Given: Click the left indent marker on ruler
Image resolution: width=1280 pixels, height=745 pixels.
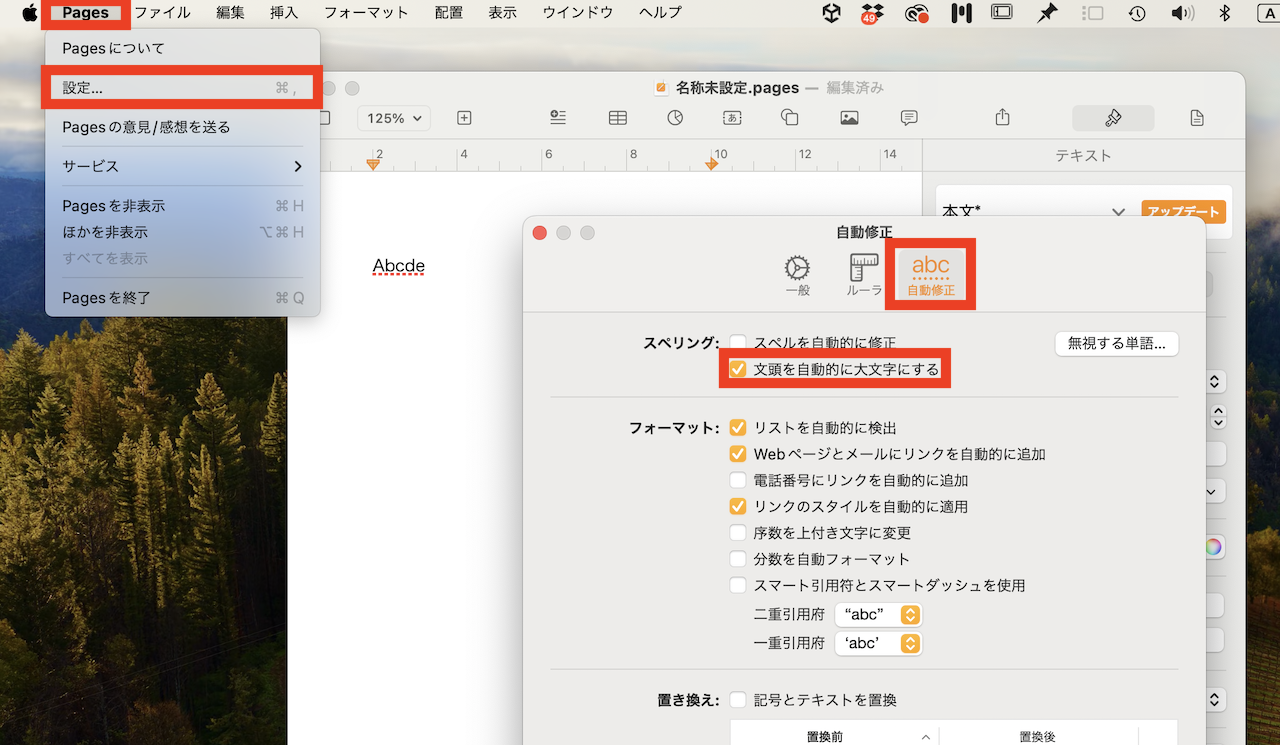Looking at the screenshot, I should click(373, 163).
